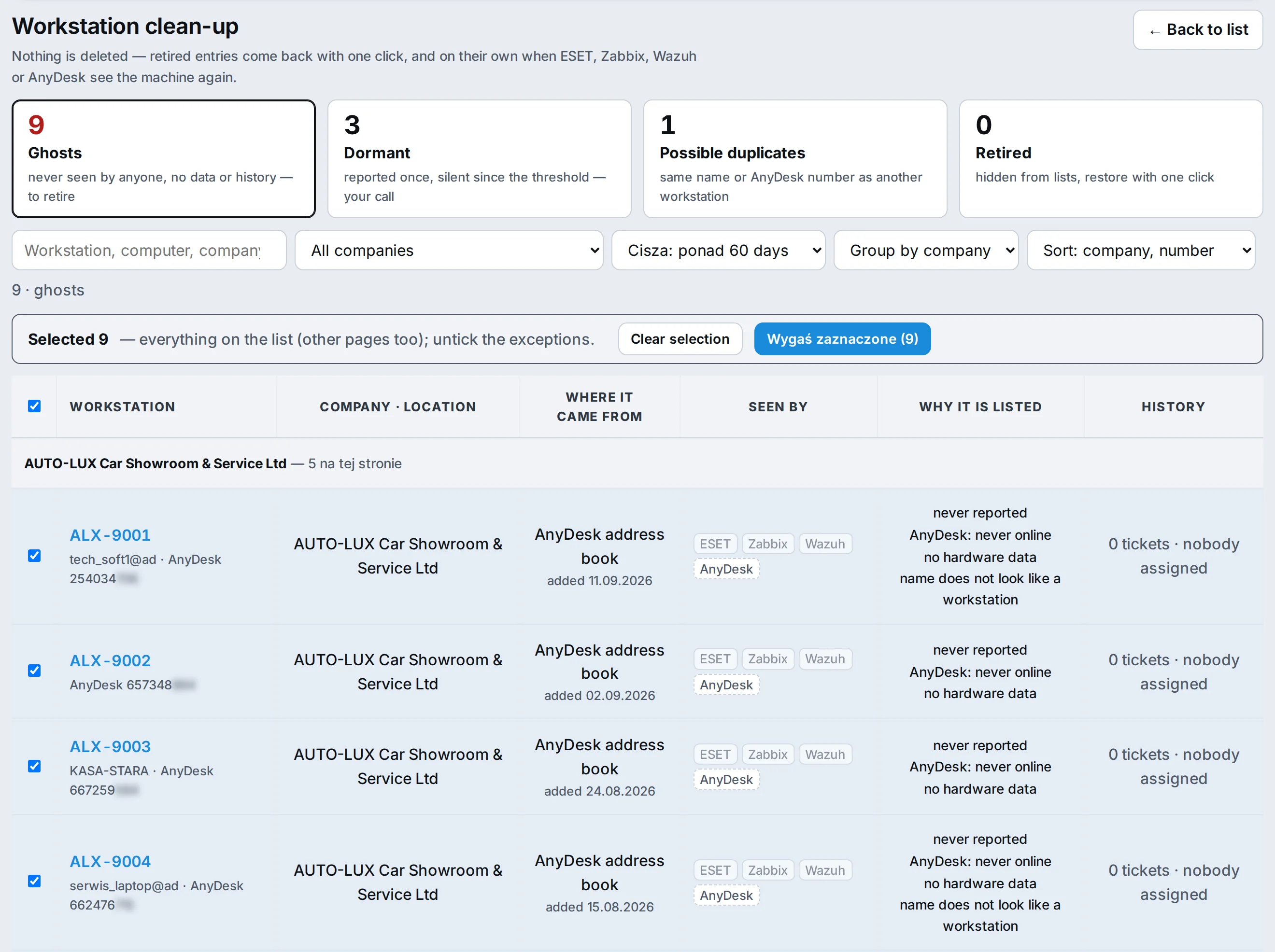
Task: Open the ALX-9001 workstation link
Action: pos(110,535)
